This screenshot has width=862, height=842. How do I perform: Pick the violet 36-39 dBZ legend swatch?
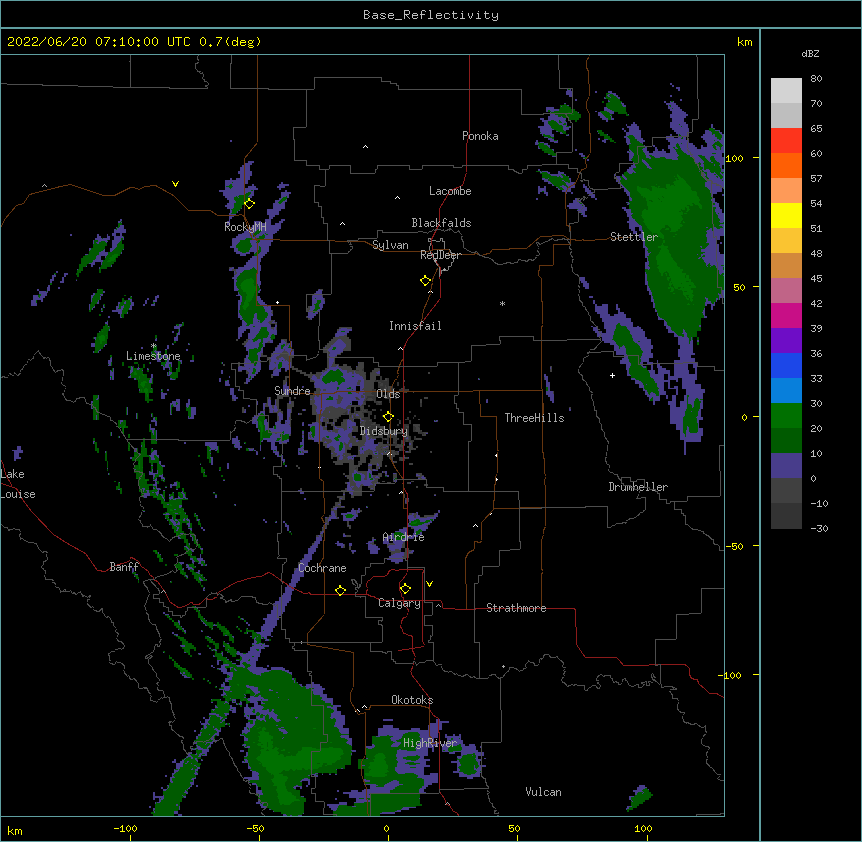pos(786,341)
